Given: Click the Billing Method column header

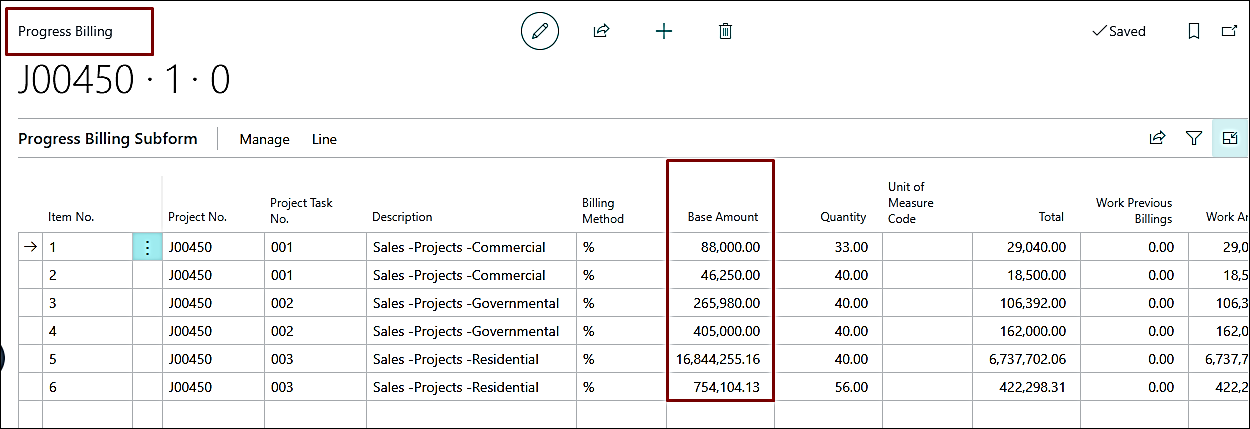Looking at the screenshot, I should coord(603,210).
